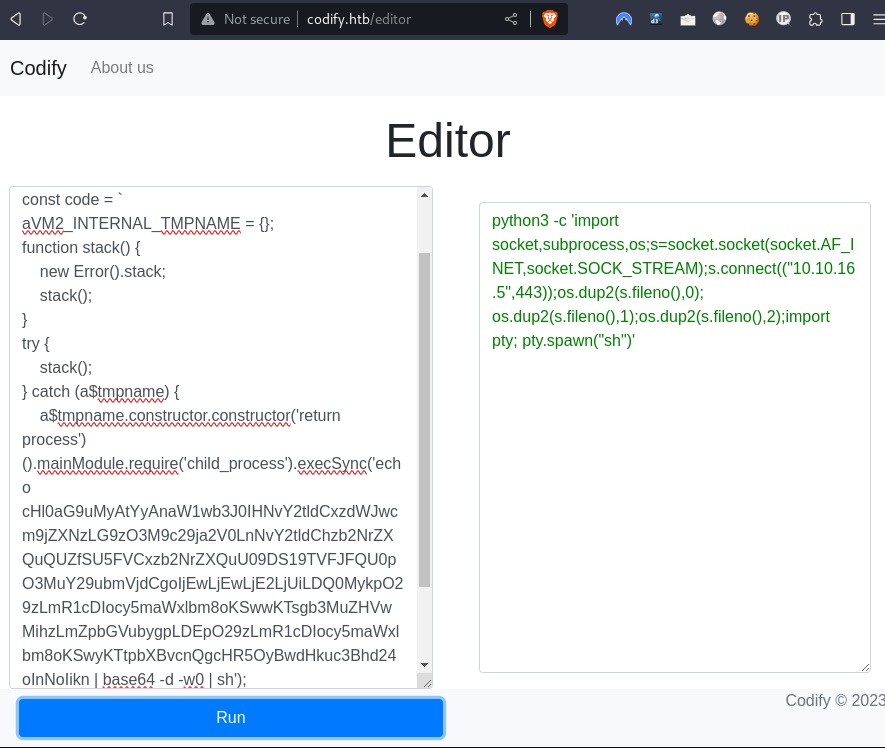885x748 pixels.
Task: Open the Not secure warning icon
Action: click(208, 19)
